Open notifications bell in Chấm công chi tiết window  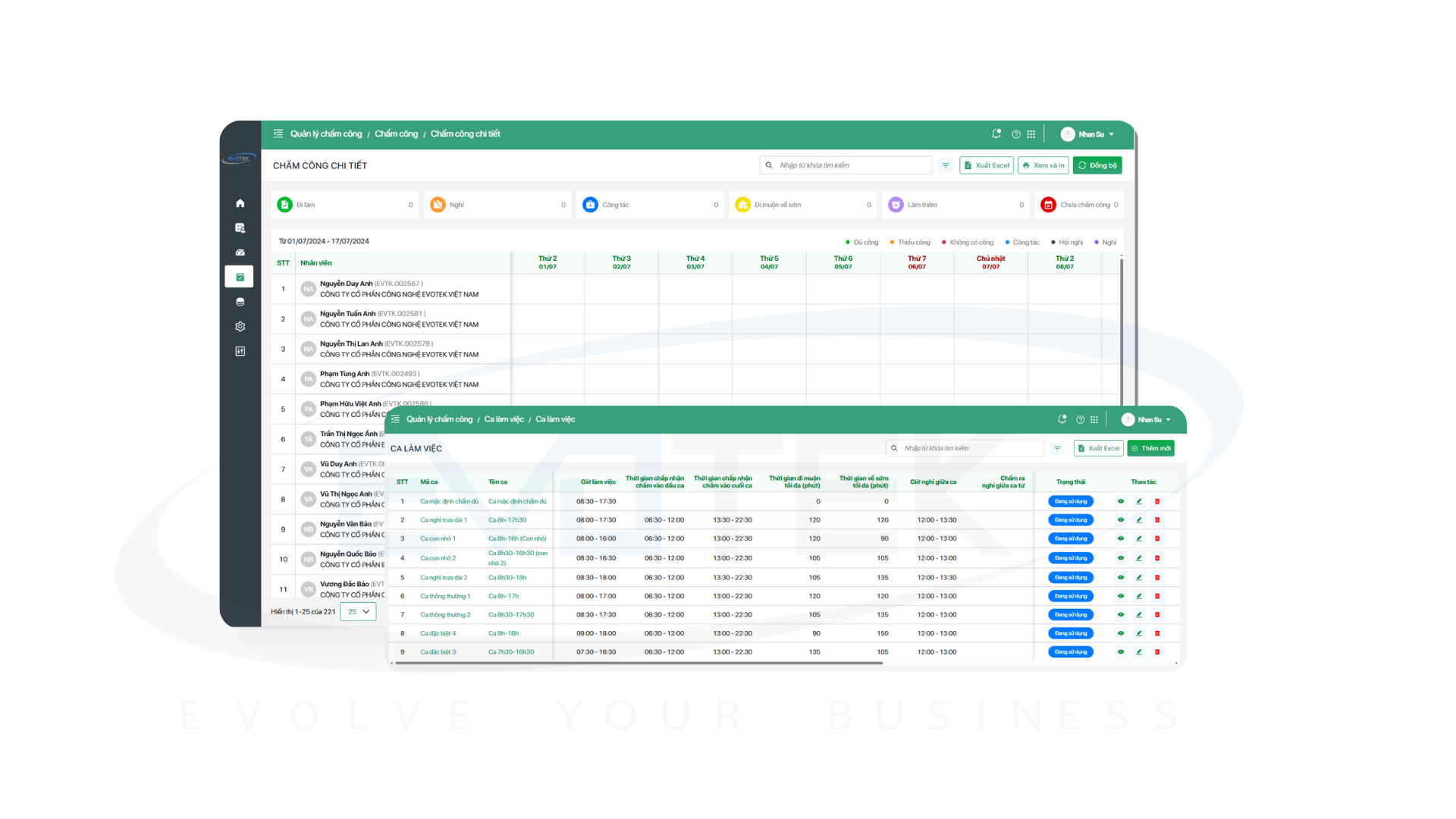coord(996,134)
